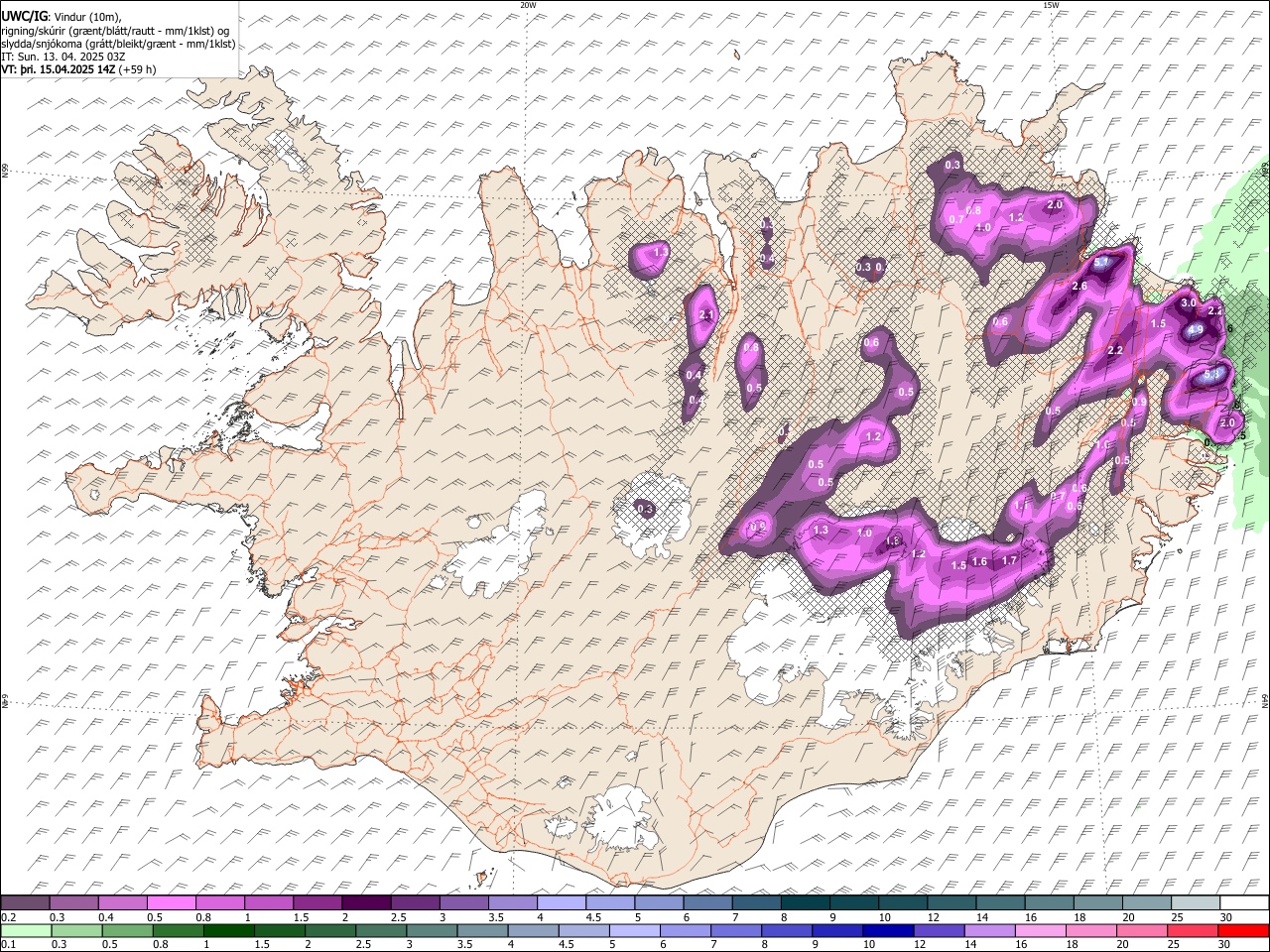Click the 'VT: þri. 15.04.2025 14Z (+59 h)' line
Image resolution: width=1270 pixels, height=952 pixels.
78,69
